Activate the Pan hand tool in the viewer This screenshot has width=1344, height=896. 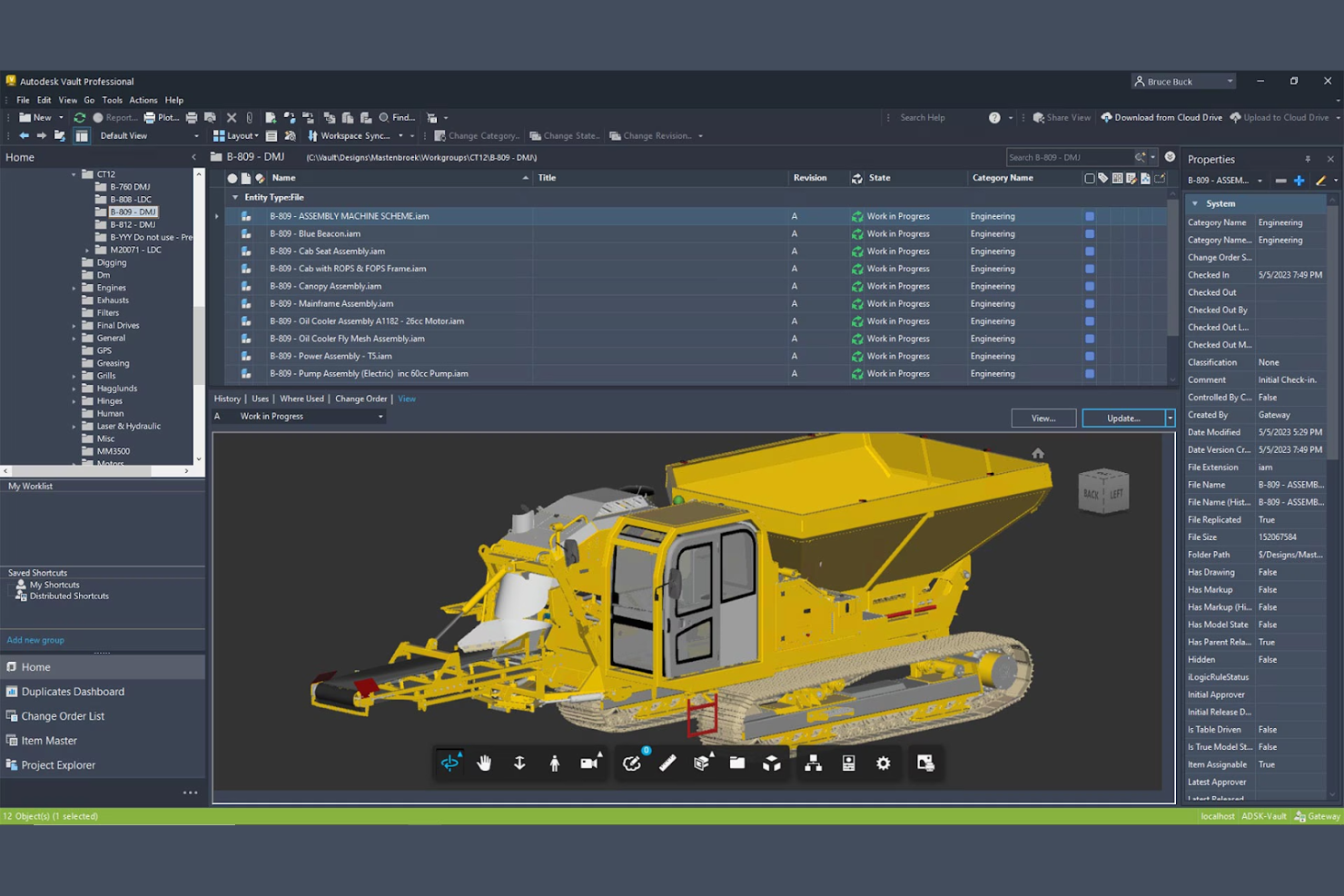coord(484,763)
